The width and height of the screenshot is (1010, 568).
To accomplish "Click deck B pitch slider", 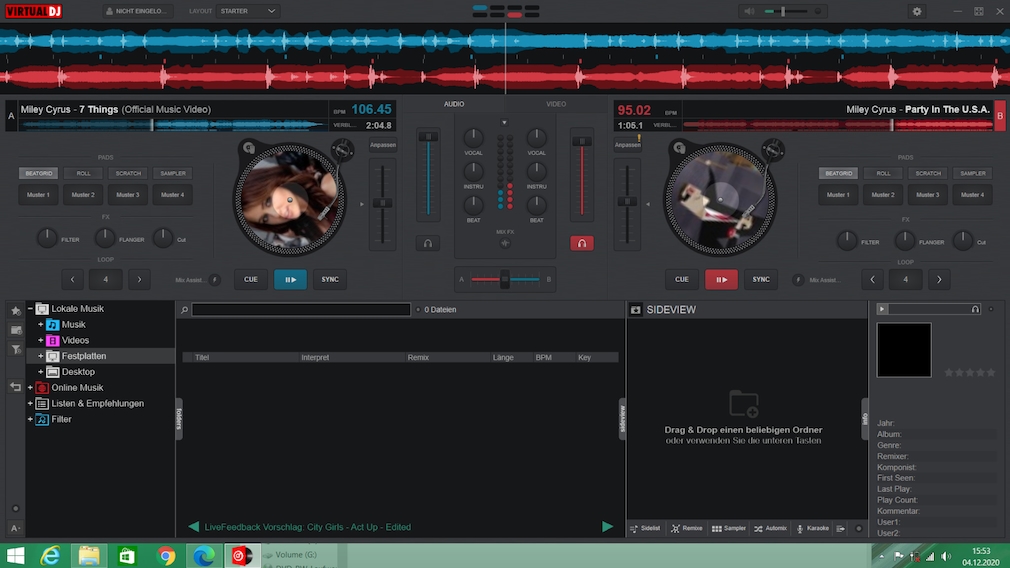I will pyautogui.click(x=627, y=203).
